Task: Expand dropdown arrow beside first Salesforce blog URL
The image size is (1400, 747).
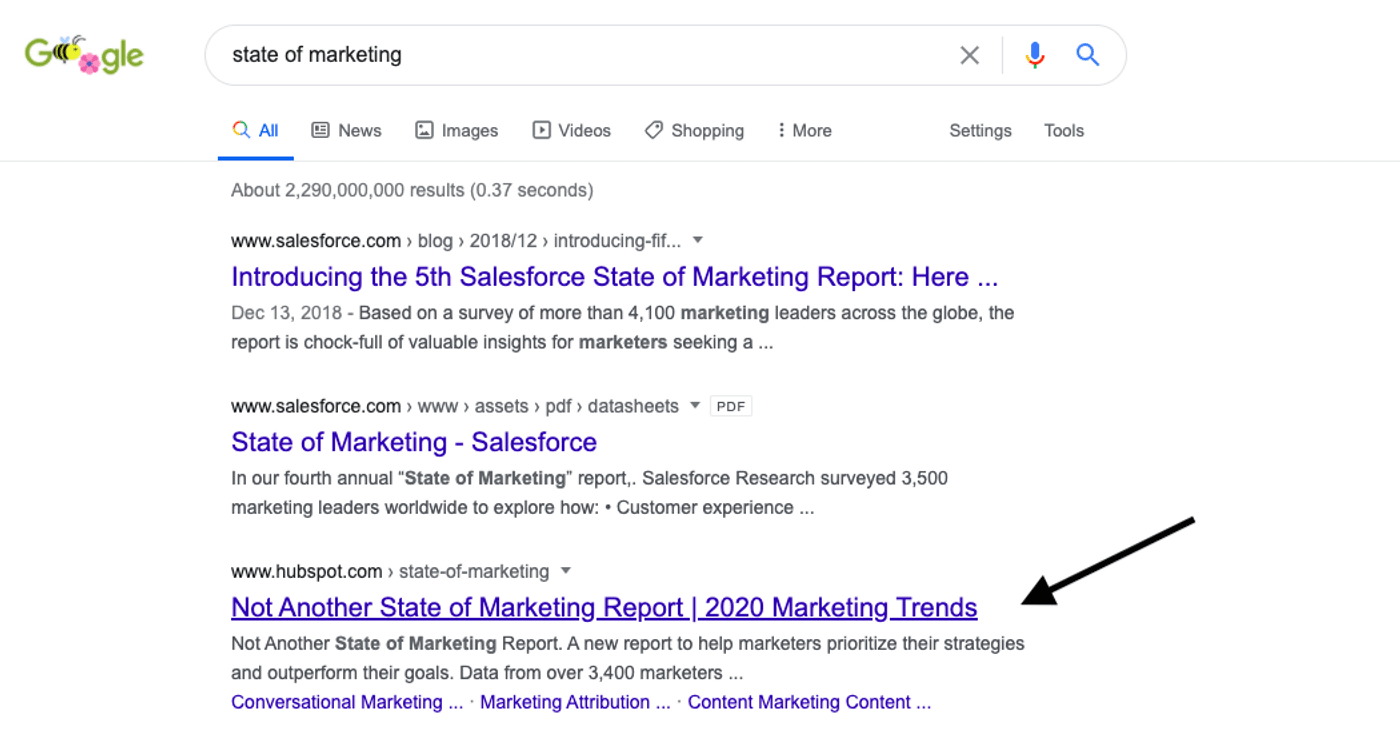Action: tap(698, 240)
